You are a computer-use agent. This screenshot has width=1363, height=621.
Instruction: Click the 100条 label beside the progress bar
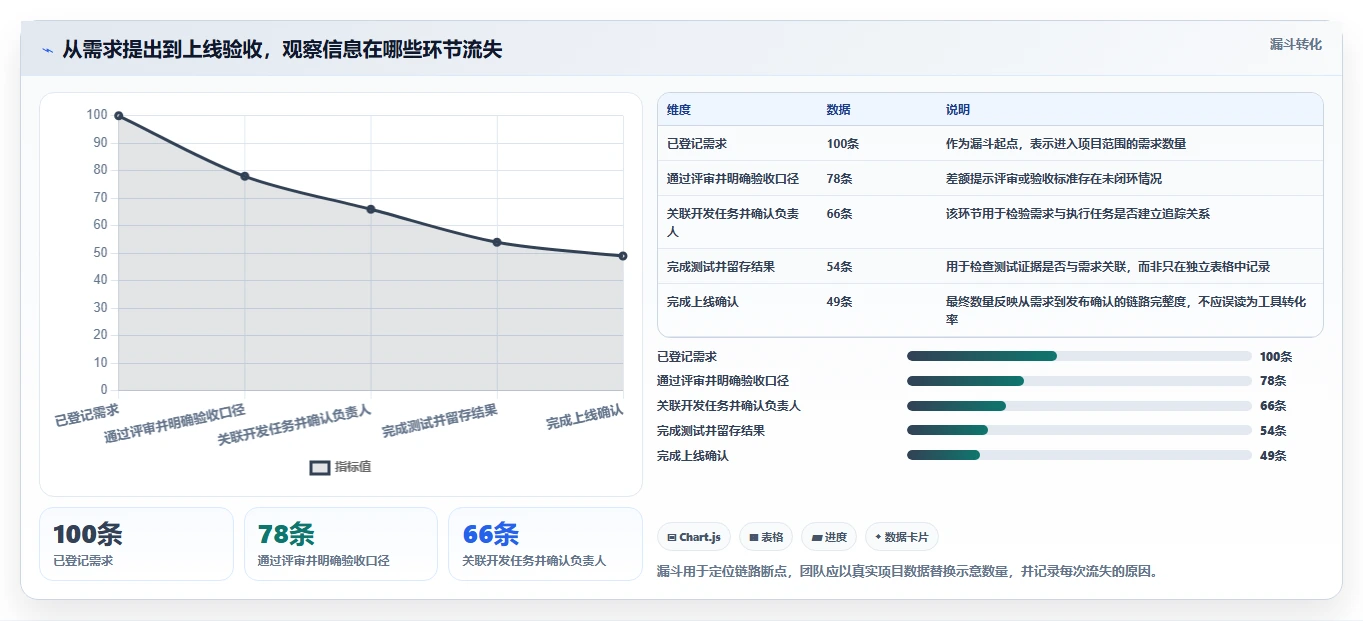[x=1276, y=356]
